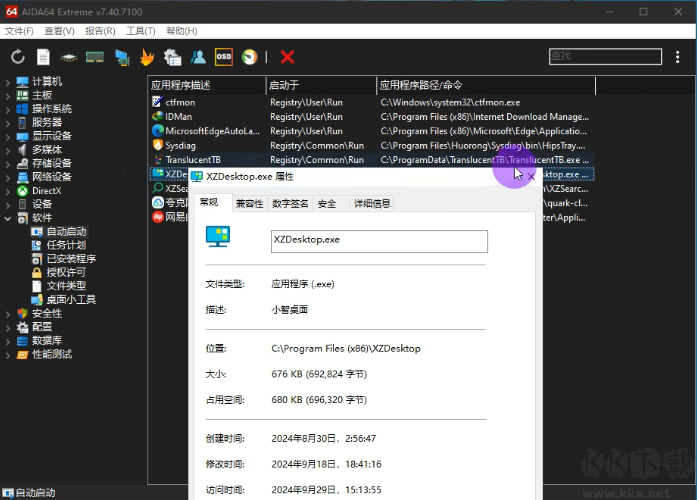Select 授权许可 under 软件

pos(66,272)
